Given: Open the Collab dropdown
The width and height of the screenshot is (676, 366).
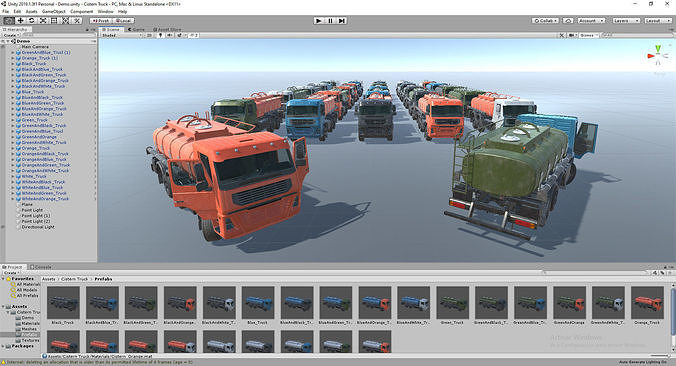Looking at the screenshot, I should (545, 20).
